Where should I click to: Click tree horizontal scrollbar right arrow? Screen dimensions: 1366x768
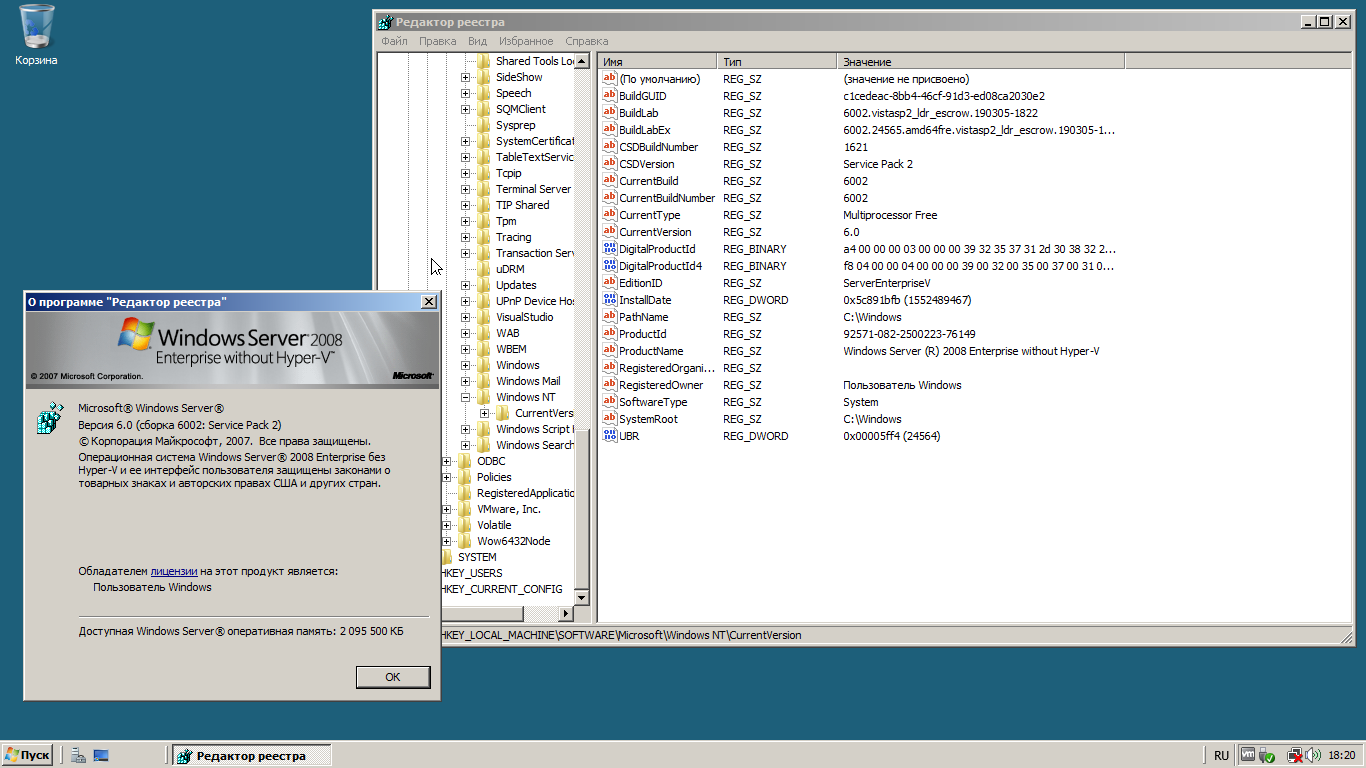pos(566,614)
